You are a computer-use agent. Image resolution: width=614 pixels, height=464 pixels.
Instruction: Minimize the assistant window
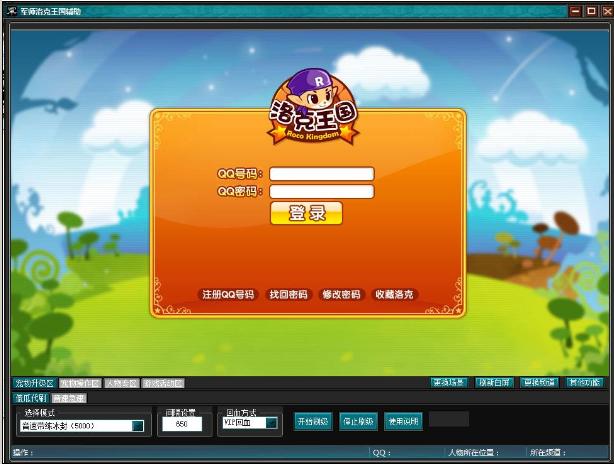click(575, 10)
